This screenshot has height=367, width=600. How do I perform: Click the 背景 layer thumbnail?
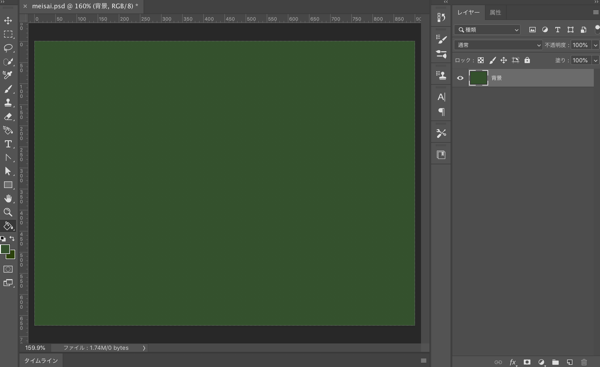click(478, 78)
